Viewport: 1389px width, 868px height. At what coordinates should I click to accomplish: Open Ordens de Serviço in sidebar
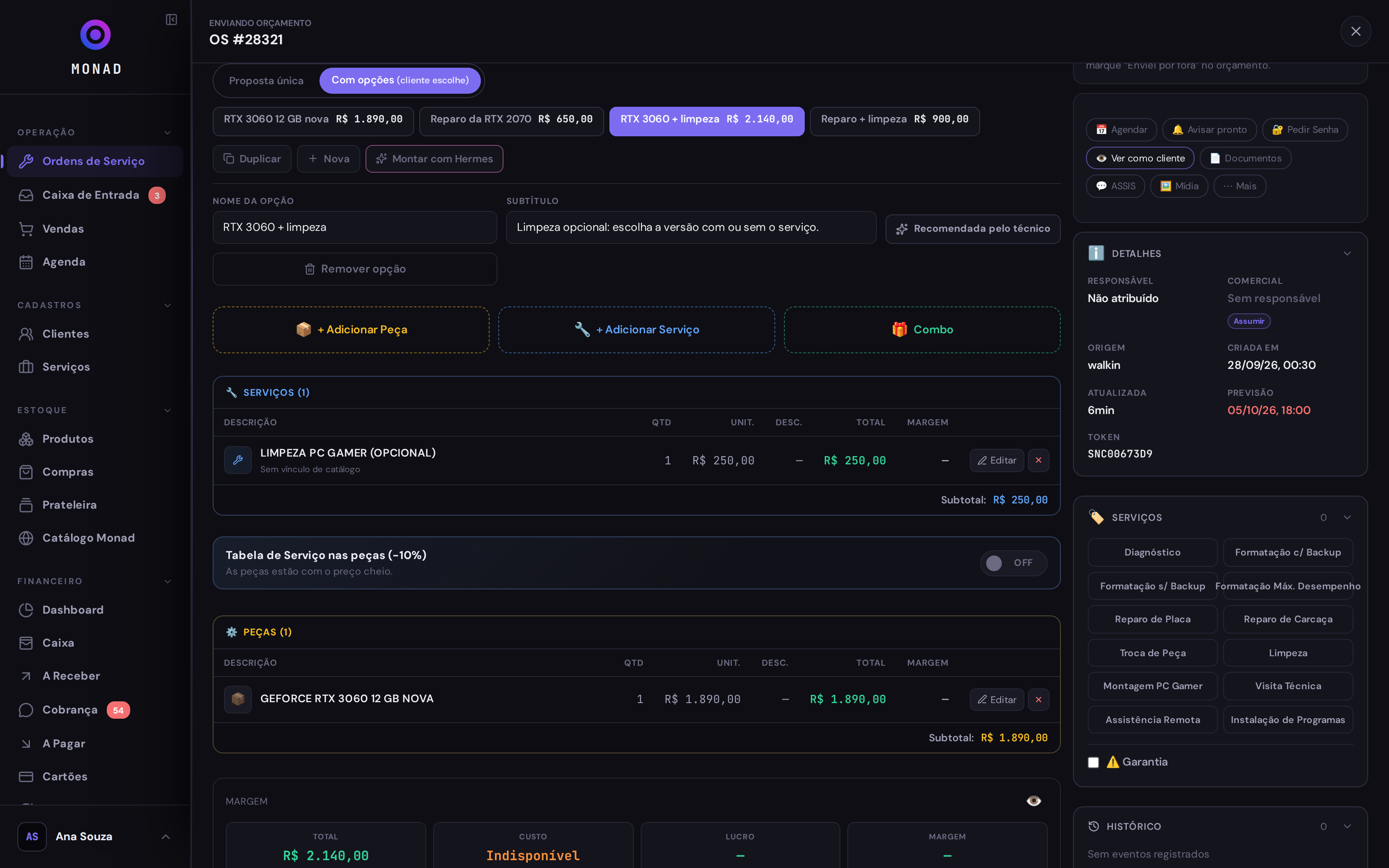click(95, 161)
